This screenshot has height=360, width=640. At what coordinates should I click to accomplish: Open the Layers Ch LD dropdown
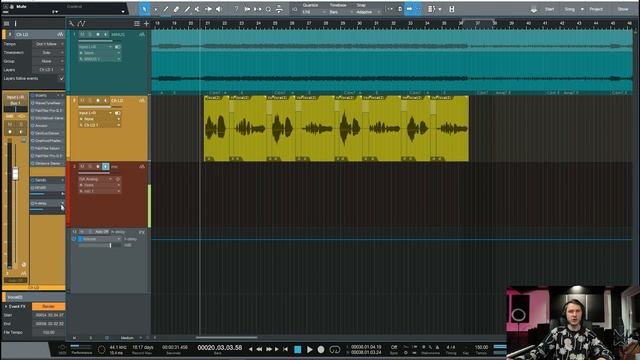[x=48, y=70]
